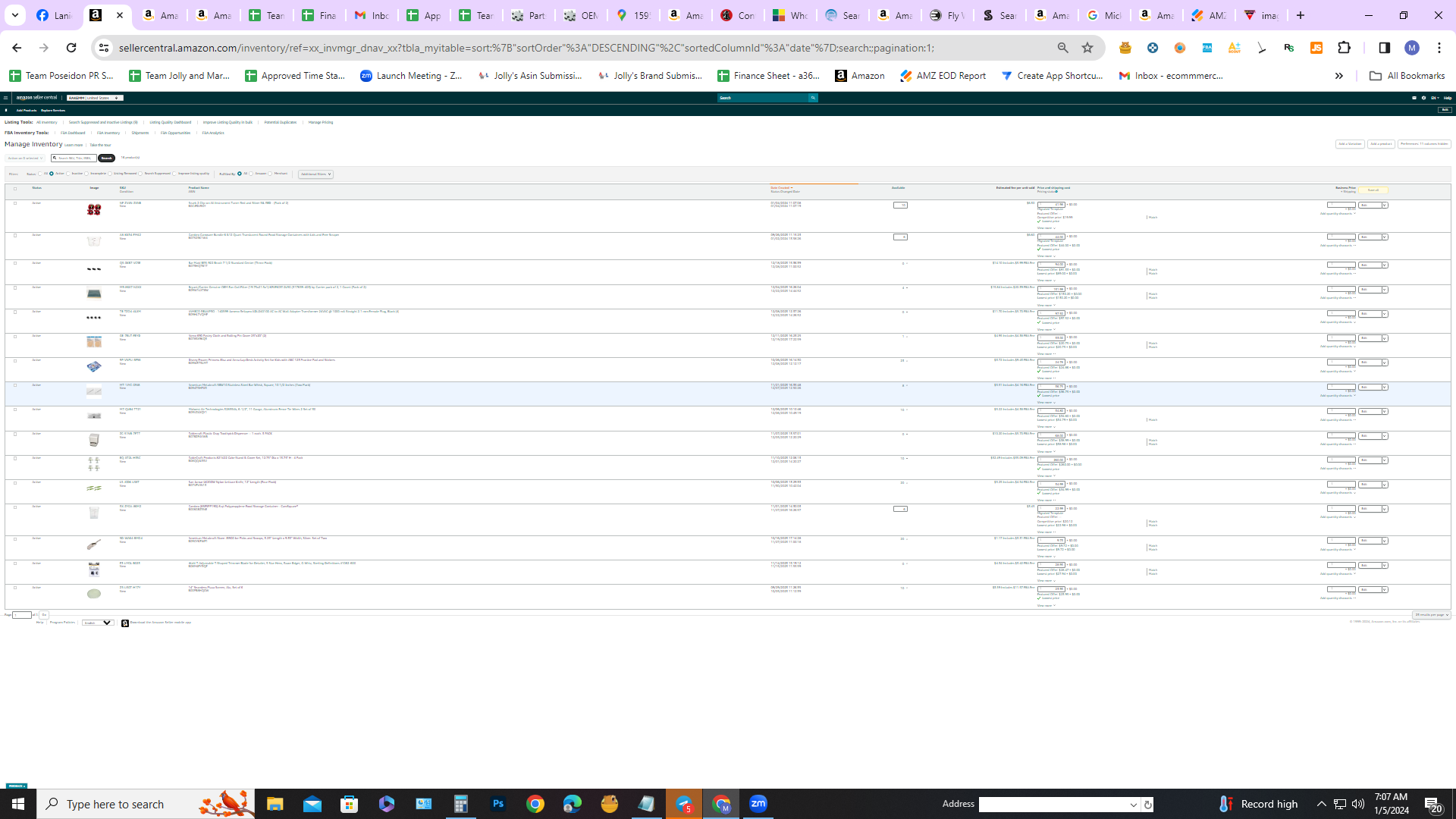Toggle Chrome side panel icon
Viewport: 1456px width, 819px height.
(1384, 48)
